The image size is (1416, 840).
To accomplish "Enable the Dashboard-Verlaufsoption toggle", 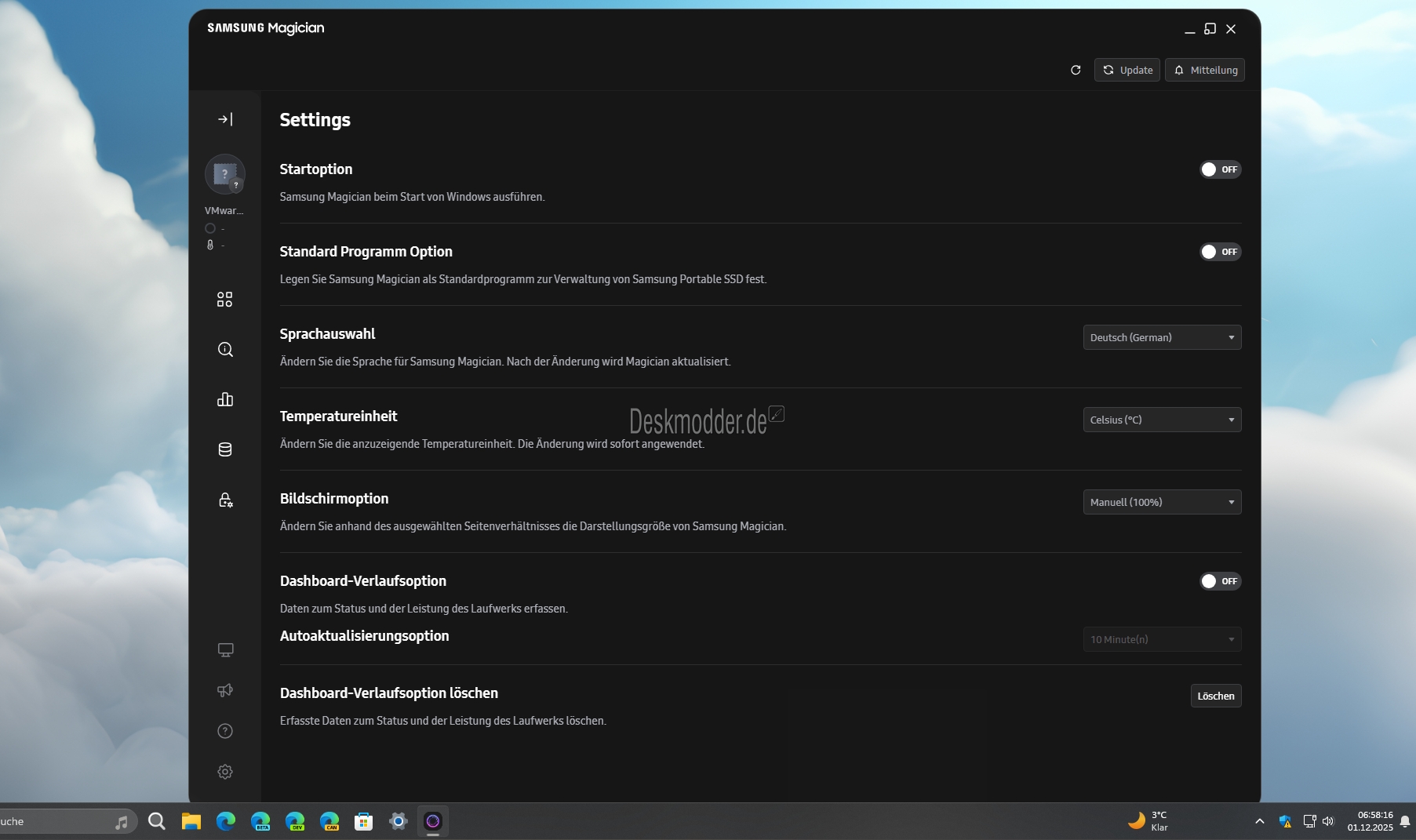I will 1219,581.
